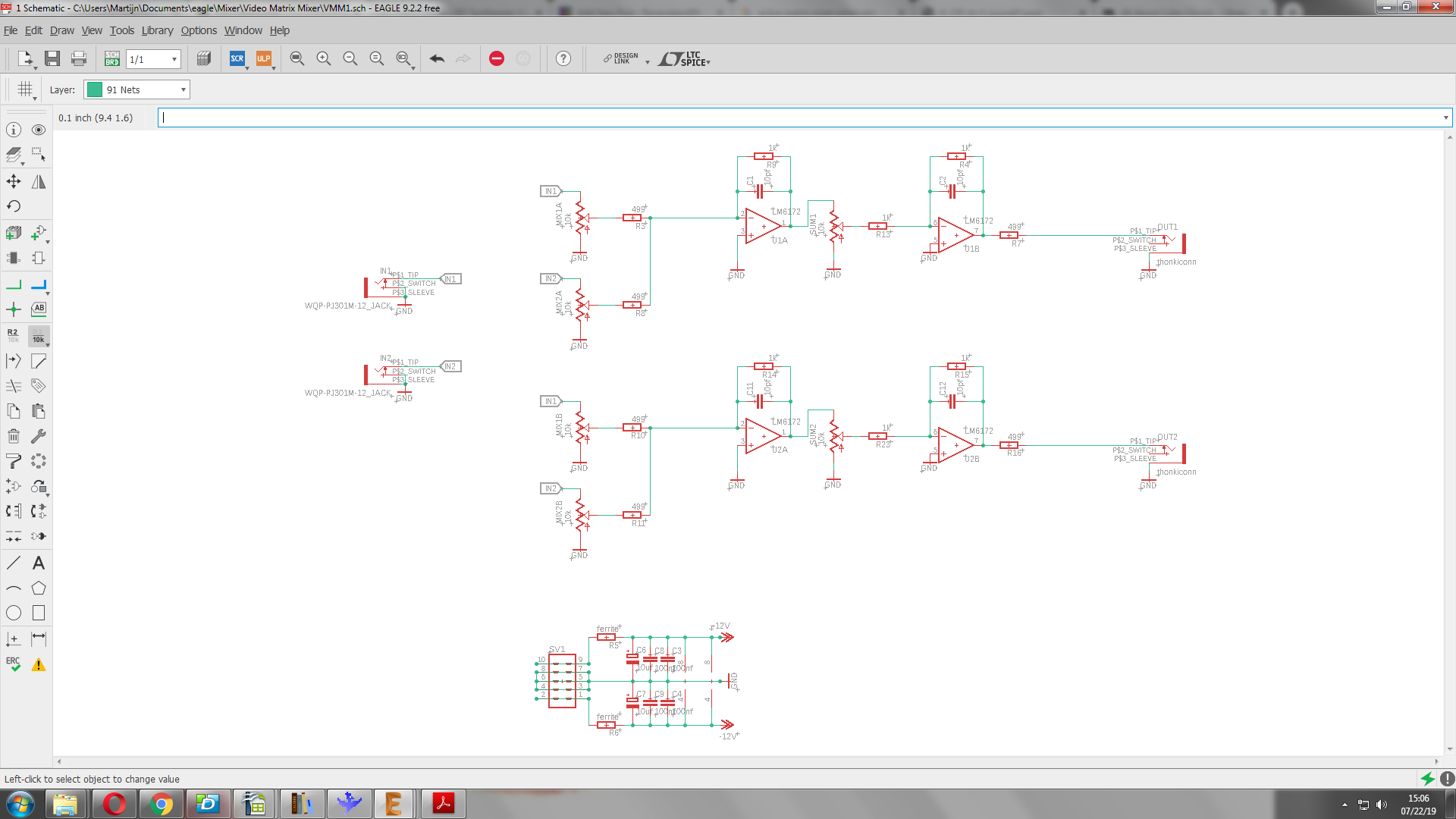Print the schematic

[79, 58]
